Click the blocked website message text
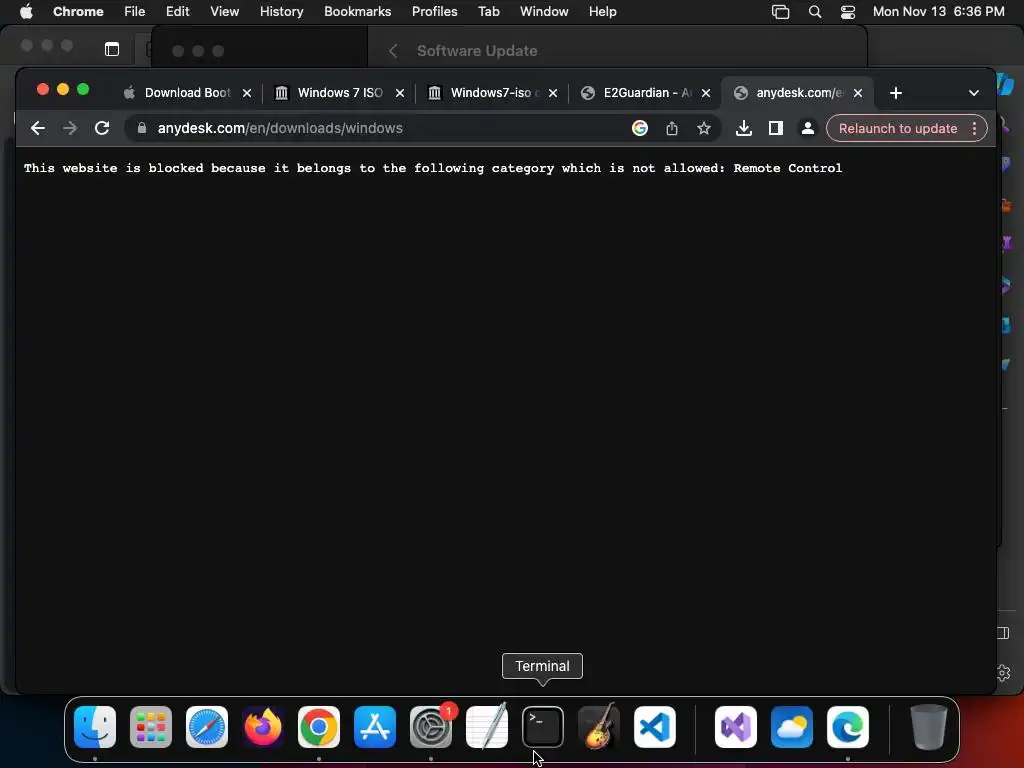The height and width of the screenshot is (768, 1024). [x=433, y=168]
